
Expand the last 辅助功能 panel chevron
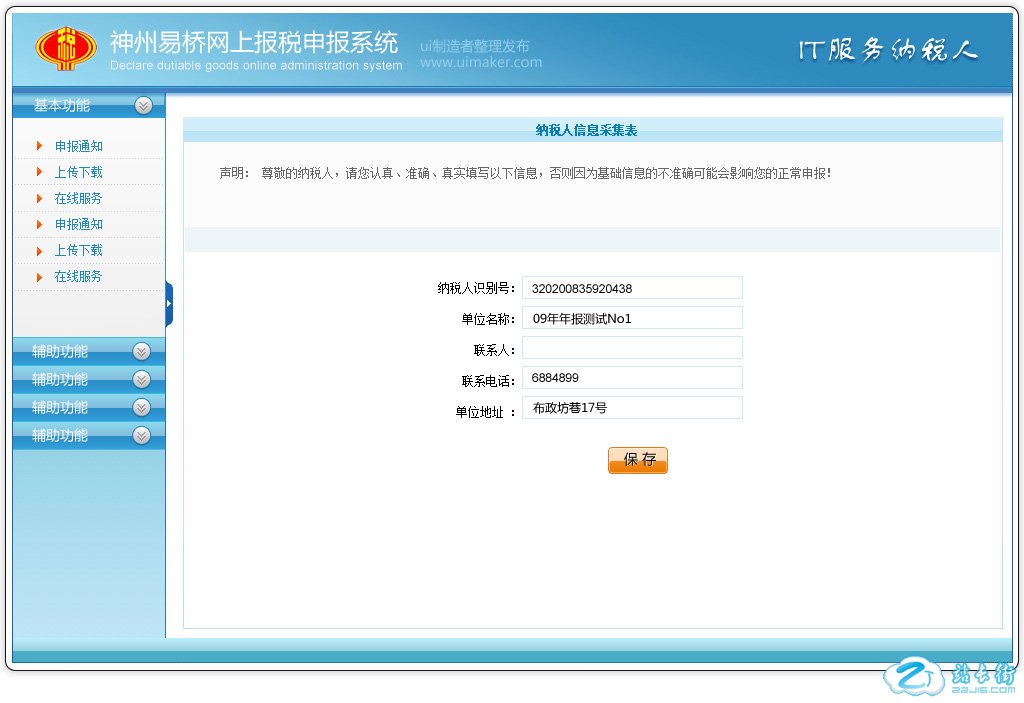[141, 435]
